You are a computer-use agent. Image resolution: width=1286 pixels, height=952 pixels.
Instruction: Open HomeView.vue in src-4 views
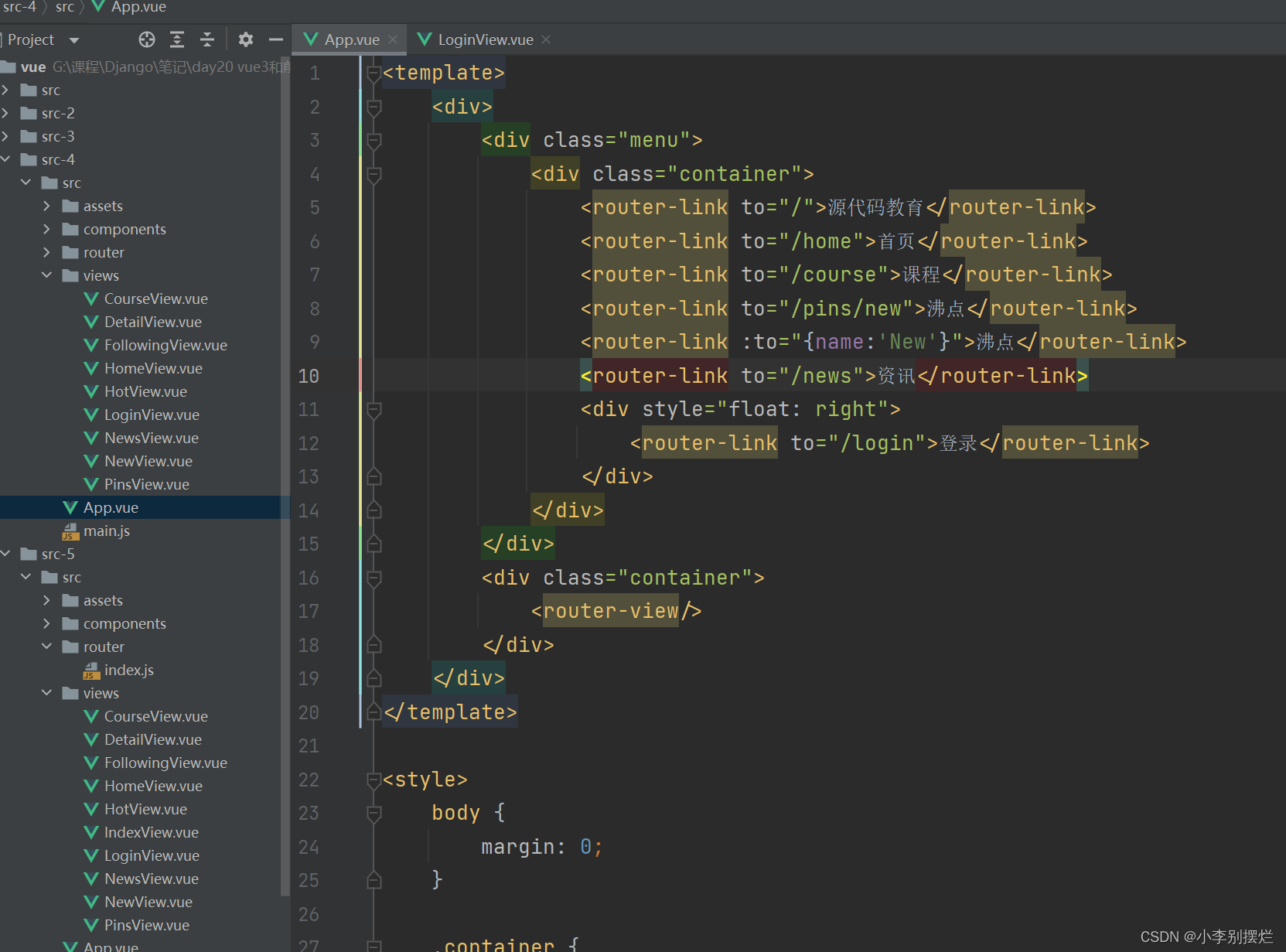click(153, 369)
